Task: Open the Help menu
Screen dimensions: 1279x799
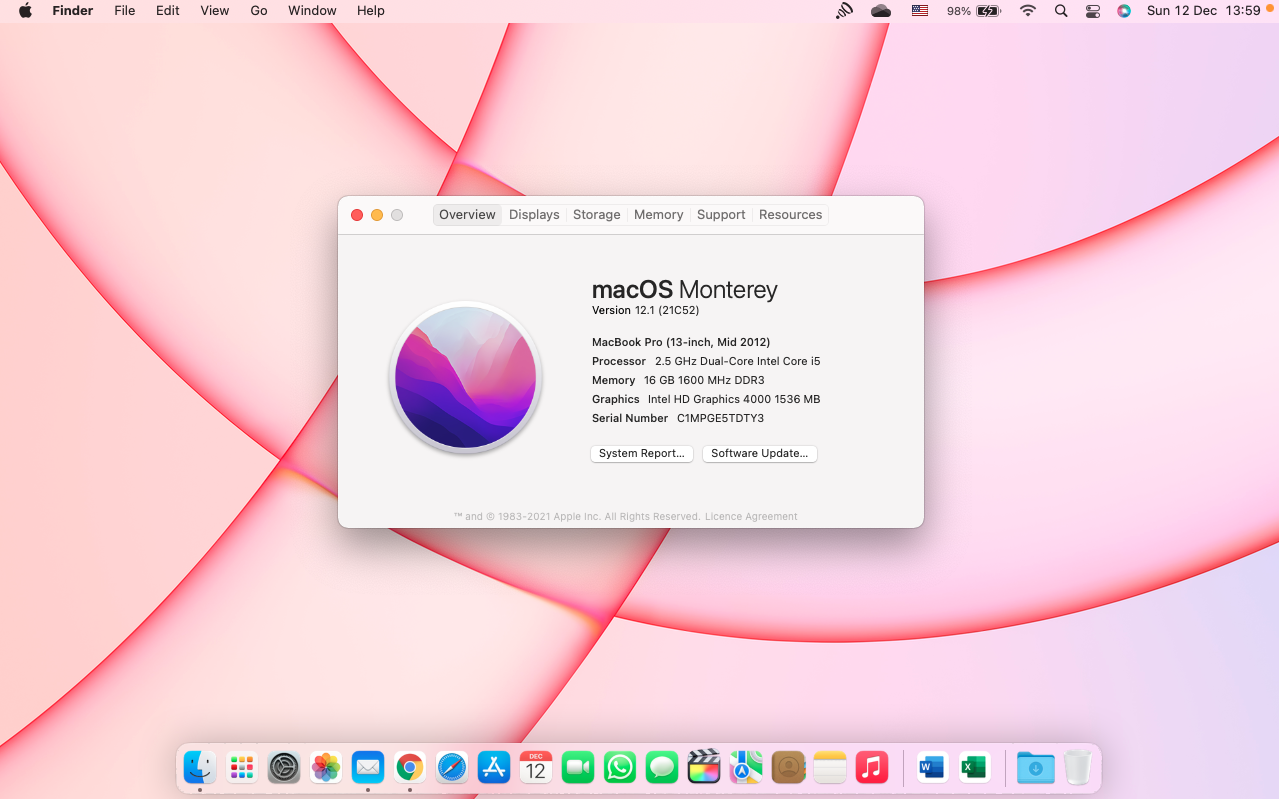Action: (x=371, y=11)
